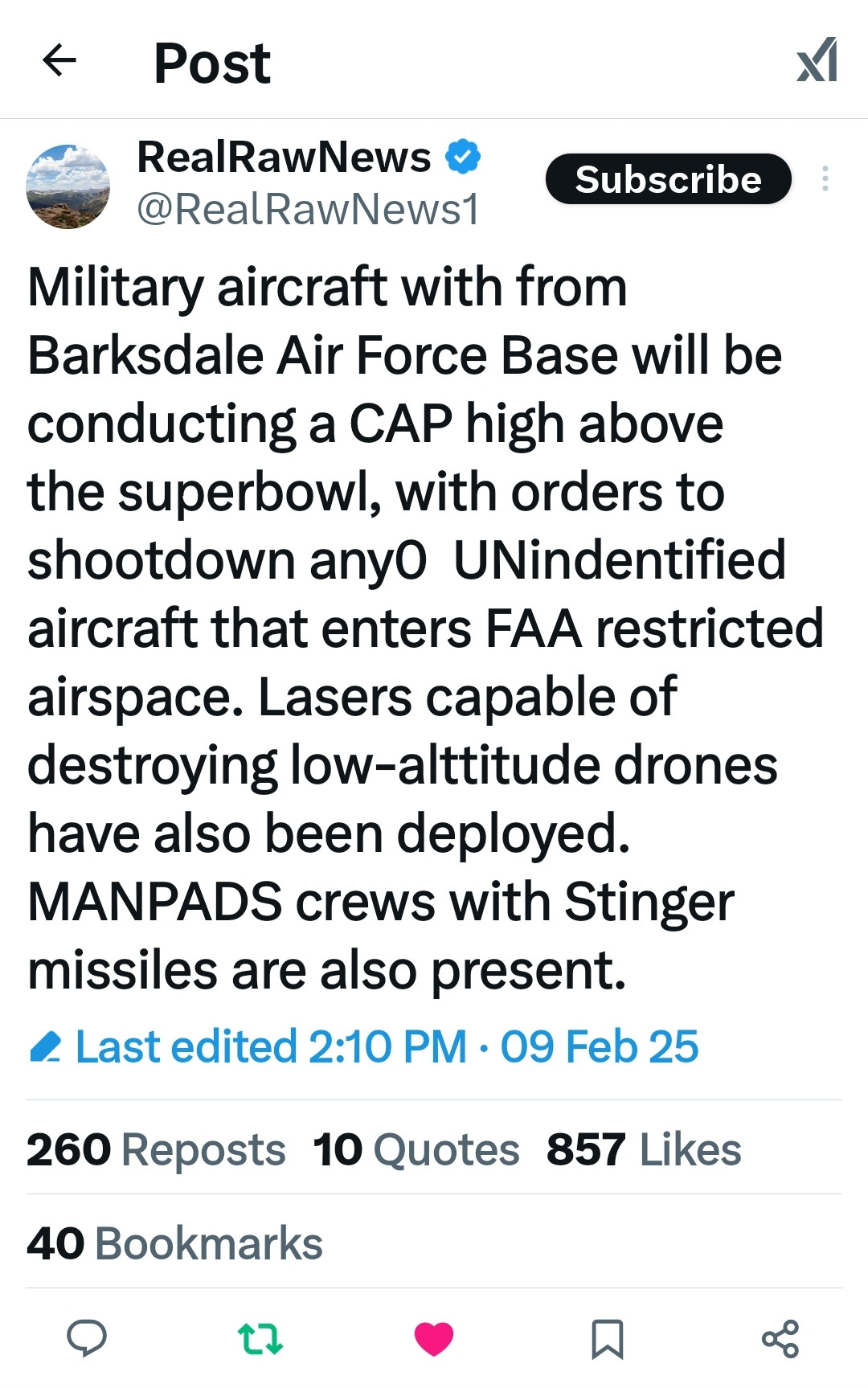Tap the share icon

coord(780,1338)
